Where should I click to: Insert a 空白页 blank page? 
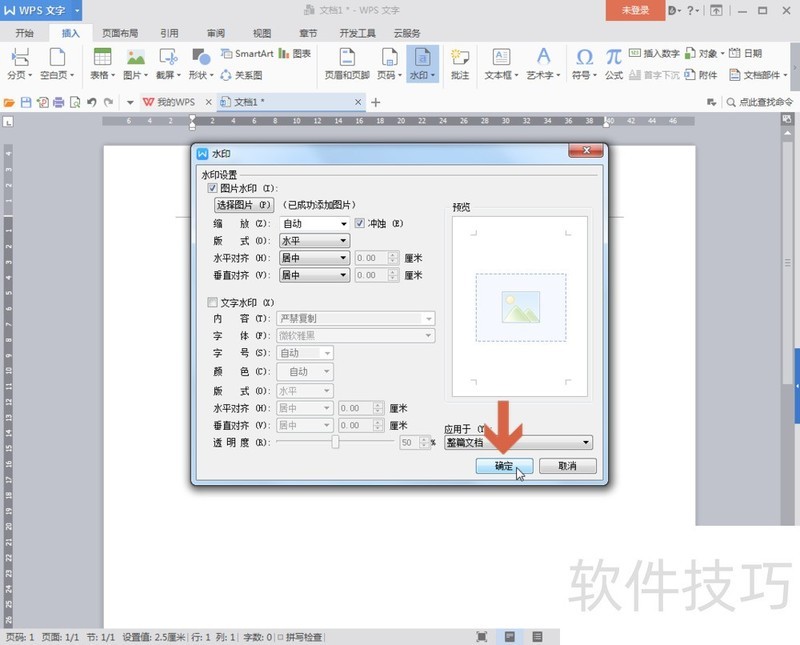57,64
